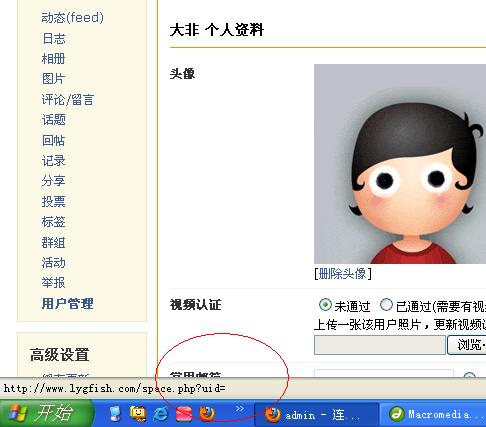Click the yellow character quick launch icon
This screenshot has width=486, height=427.
(x=138, y=414)
